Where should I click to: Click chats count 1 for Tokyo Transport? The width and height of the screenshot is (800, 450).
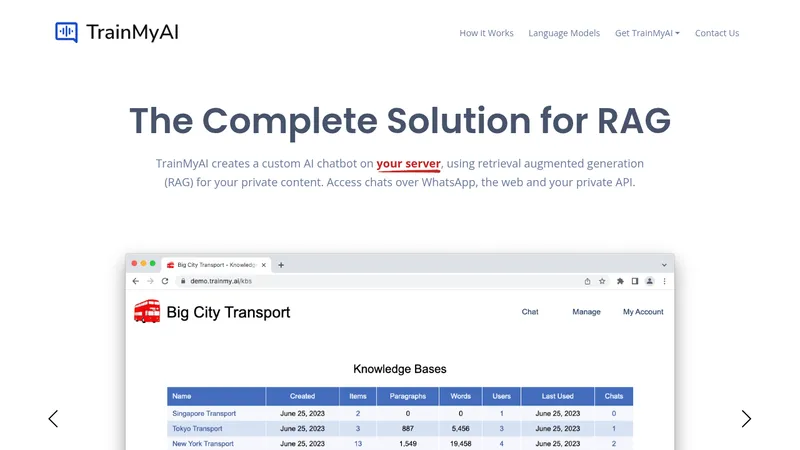pyautogui.click(x=614, y=429)
